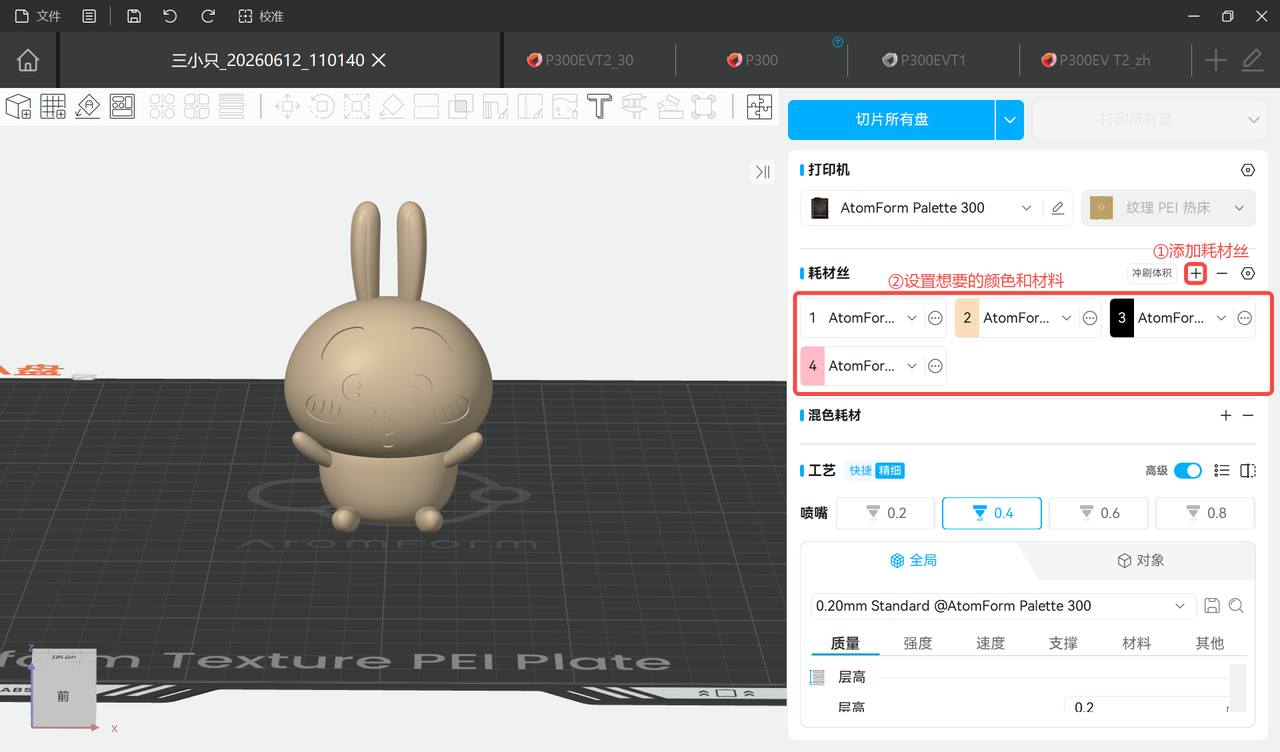The height and width of the screenshot is (752, 1280).
Task: Open the 校准 calibration menu
Action: [x=261, y=16]
